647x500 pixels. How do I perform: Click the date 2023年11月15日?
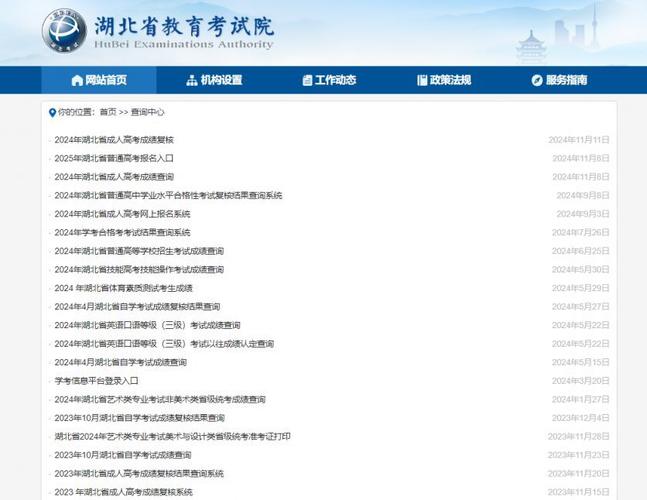[x=579, y=493]
